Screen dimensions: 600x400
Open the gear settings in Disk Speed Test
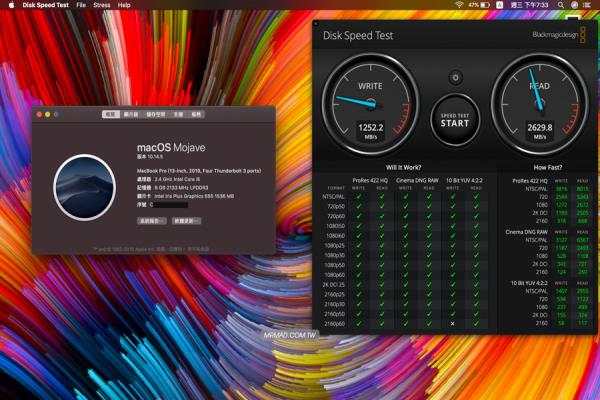tap(455, 78)
